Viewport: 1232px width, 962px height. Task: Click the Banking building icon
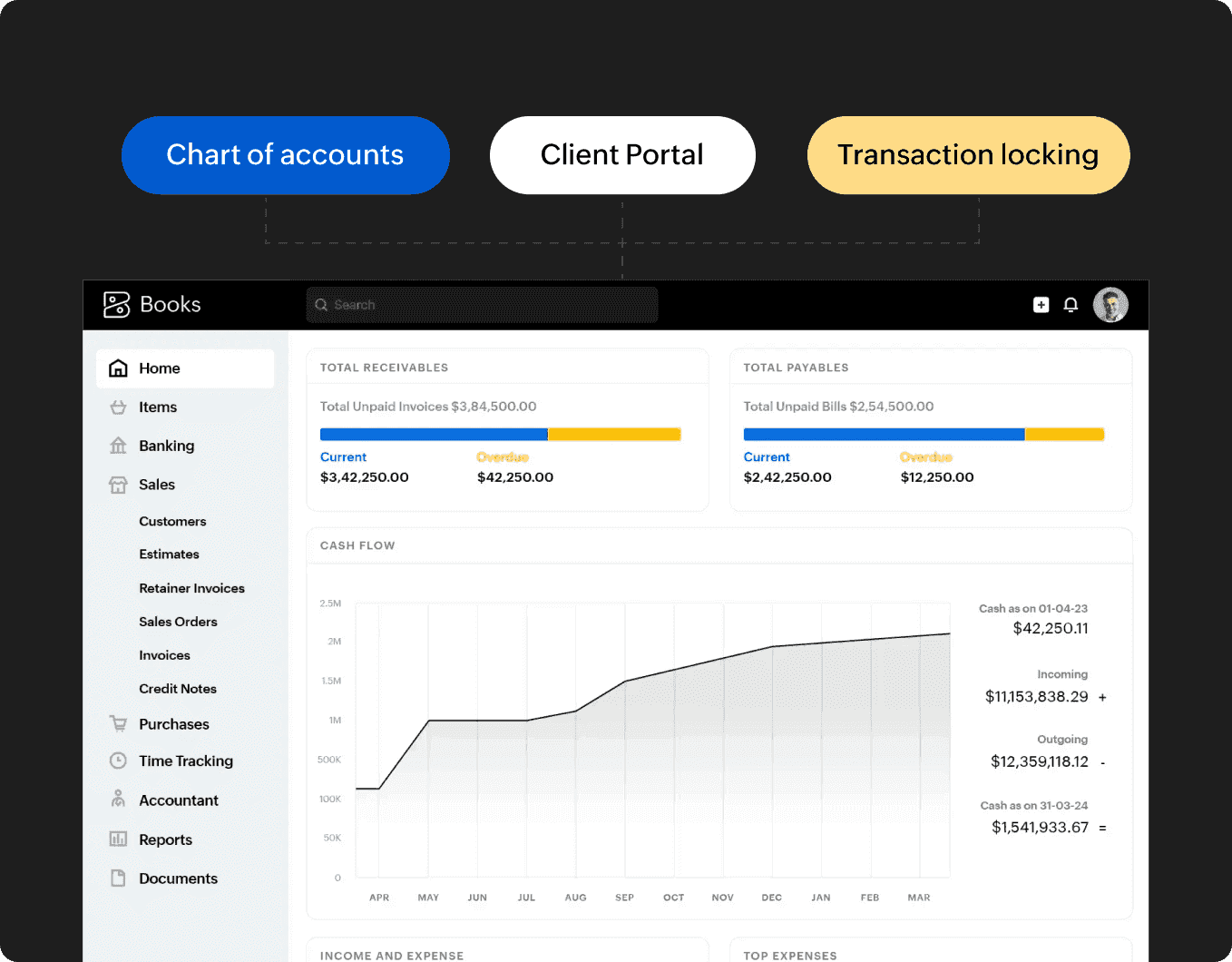point(118,446)
